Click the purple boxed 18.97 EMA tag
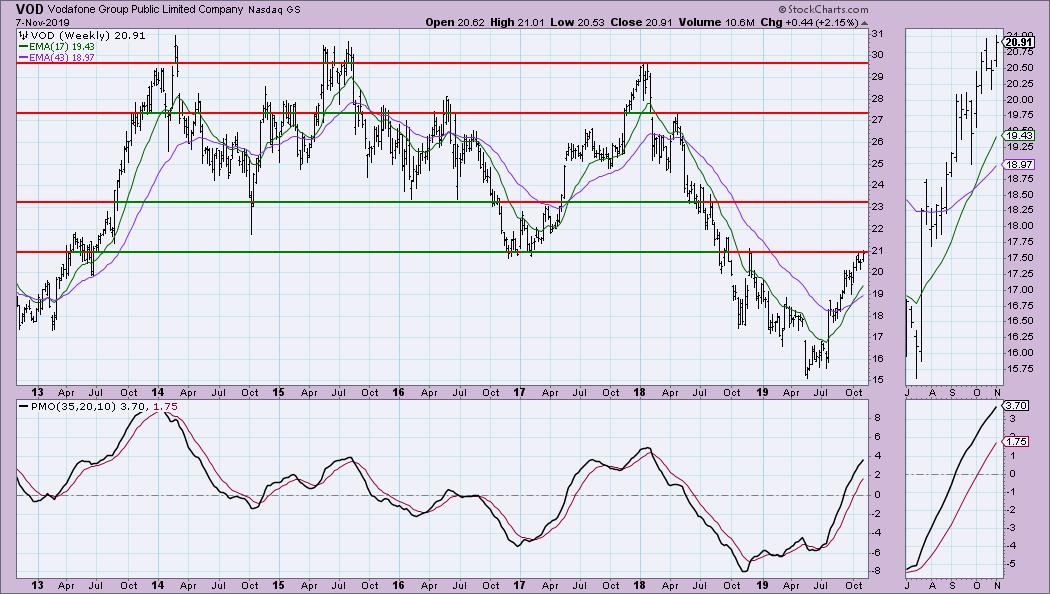Viewport: 1050px width, 594px height. pyautogui.click(x=1021, y=165)
